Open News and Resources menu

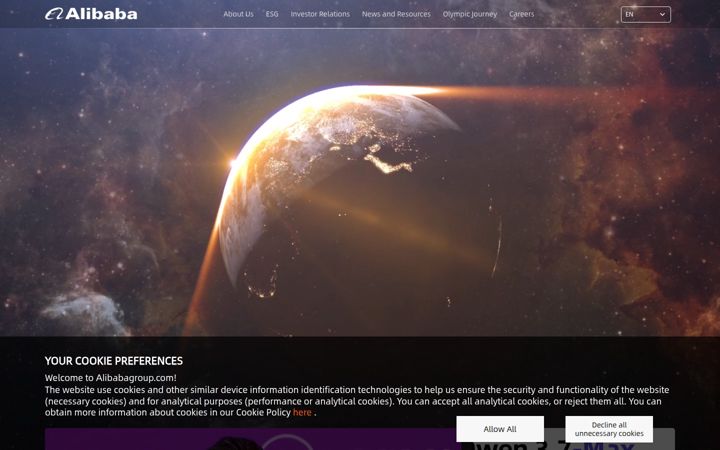396,14
